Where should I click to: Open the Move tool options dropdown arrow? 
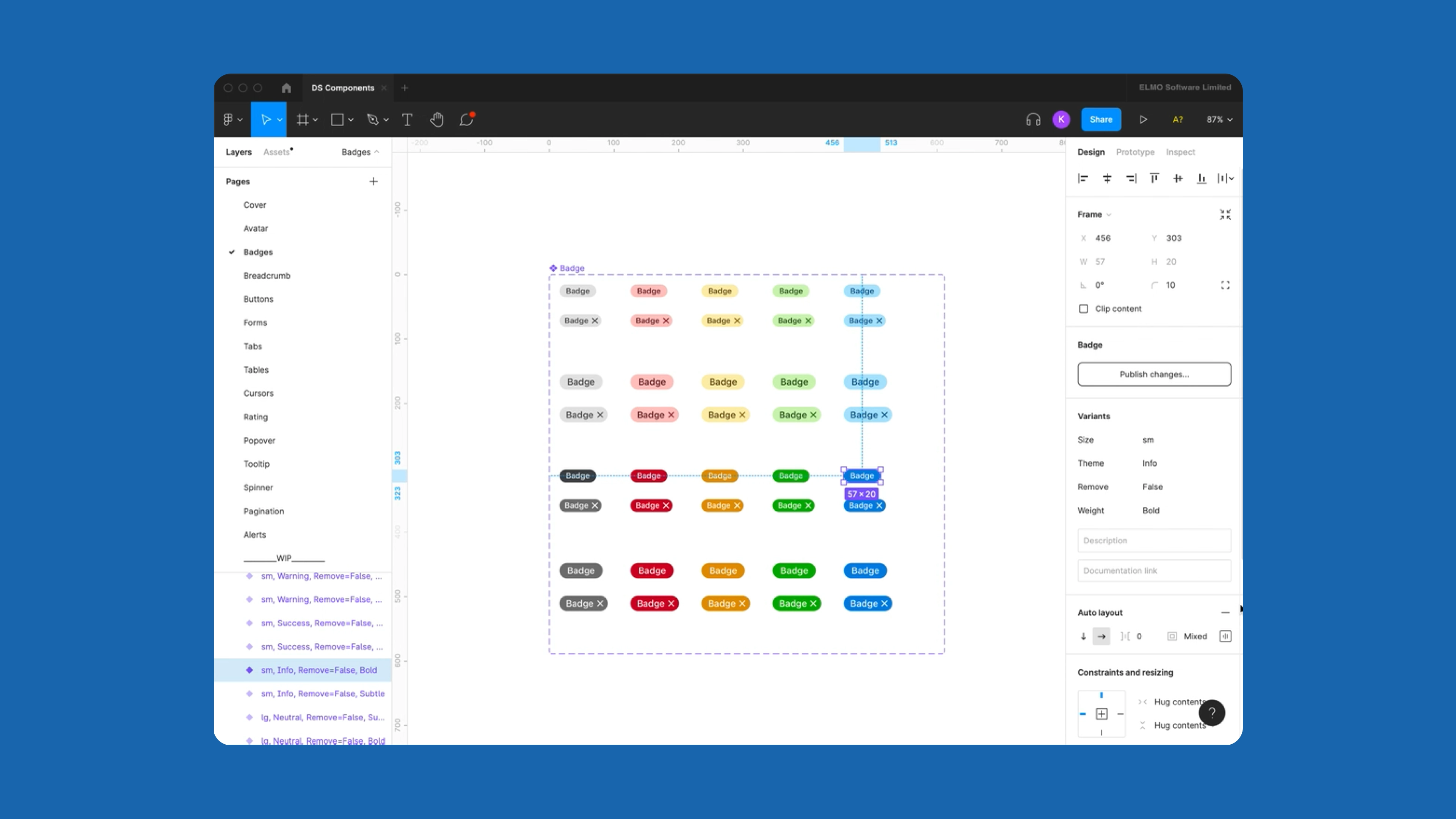280,120
